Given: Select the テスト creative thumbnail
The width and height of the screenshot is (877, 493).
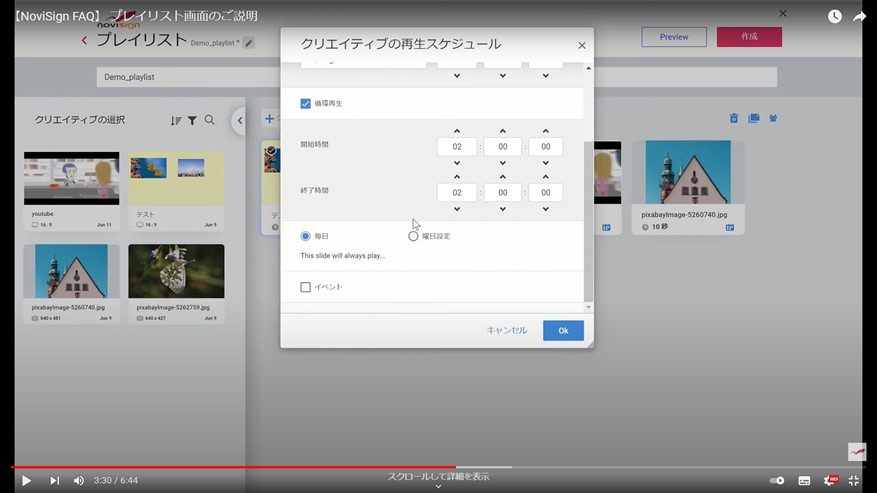Looking at the screenshot, I should tap(176, 178).
